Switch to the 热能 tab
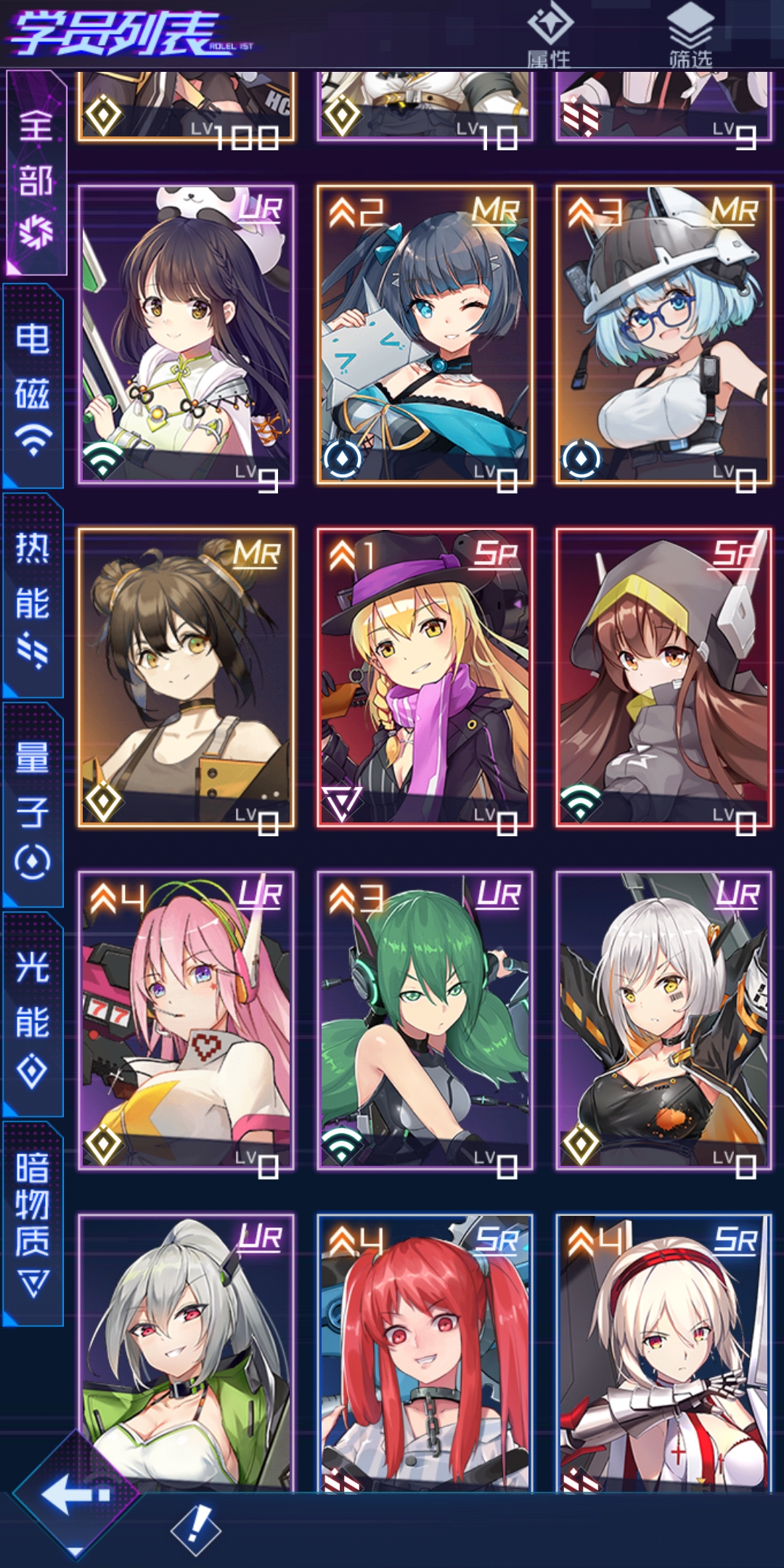Viewport: 784px width, 1568px height. pyautogui.click(x=33, y=595)
